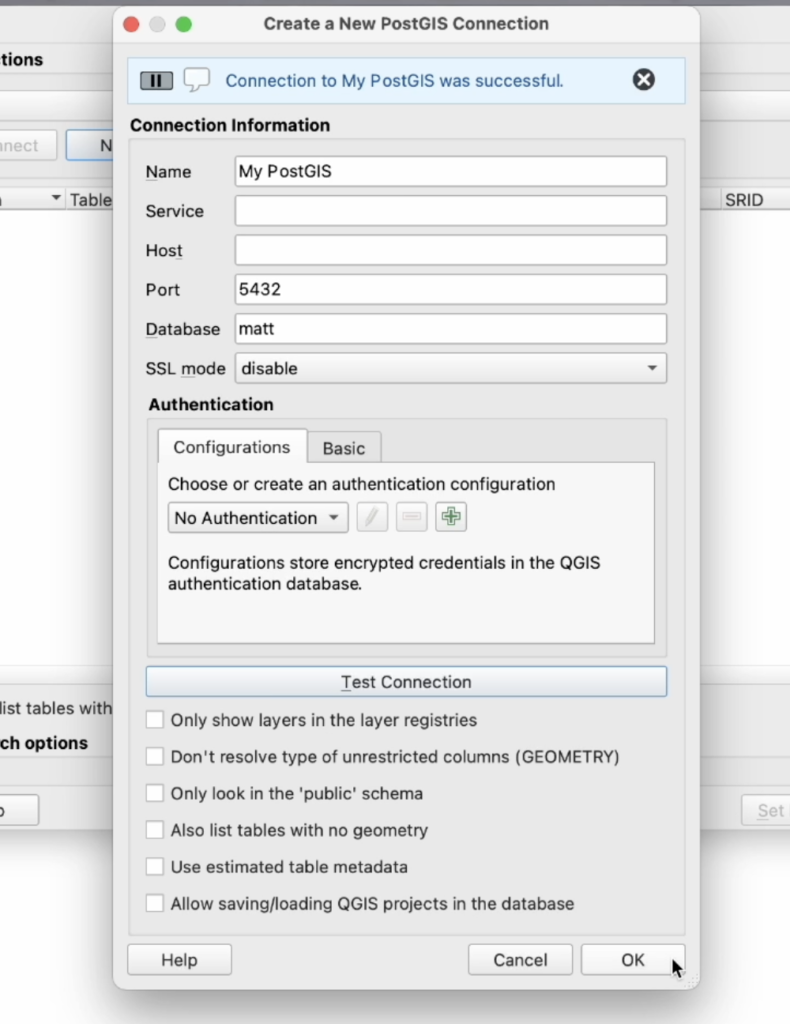
Task: Click the speech bubble message icon
Action: tap(197, 80)
